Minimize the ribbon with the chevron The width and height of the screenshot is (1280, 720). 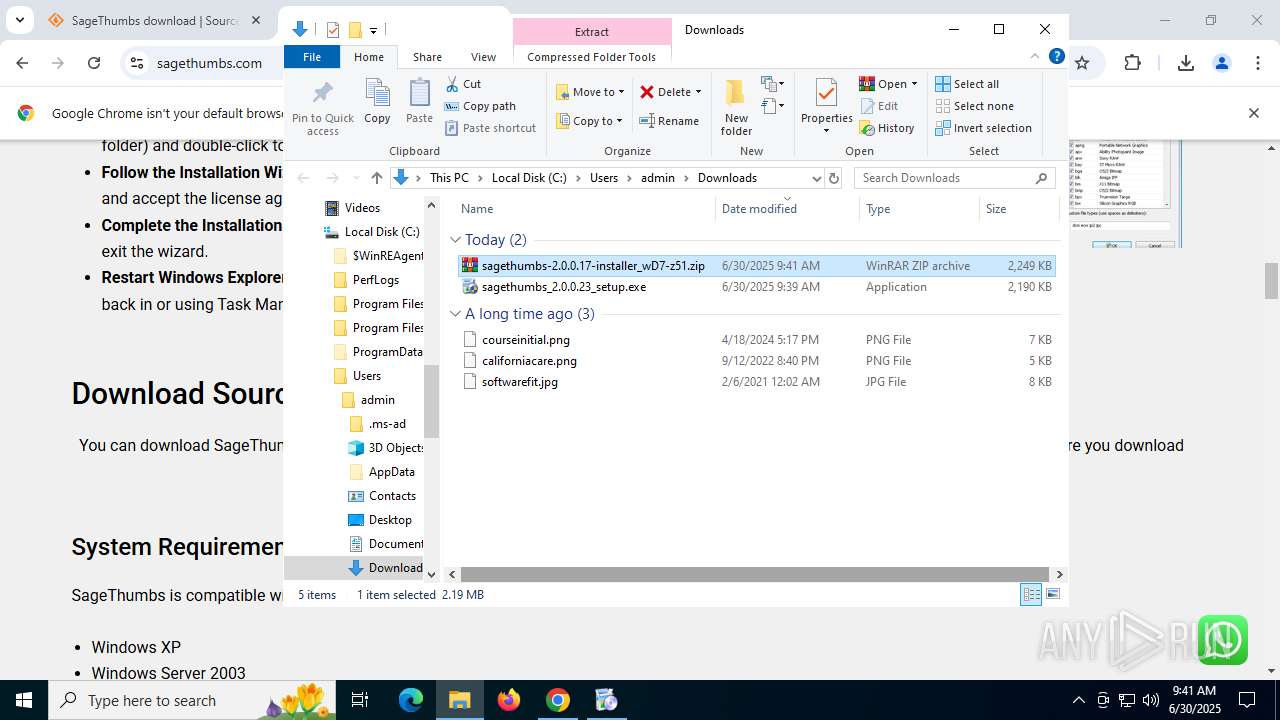pos(1035,57)
